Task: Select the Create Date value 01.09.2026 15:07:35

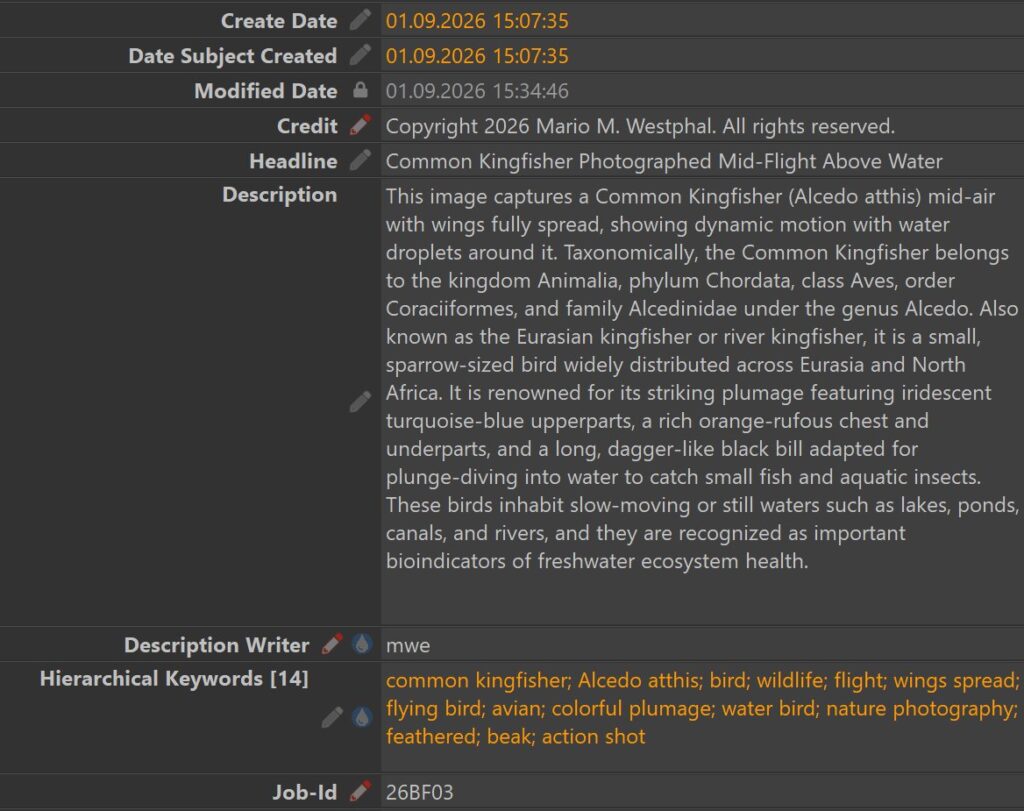Action: coord(477,21)
